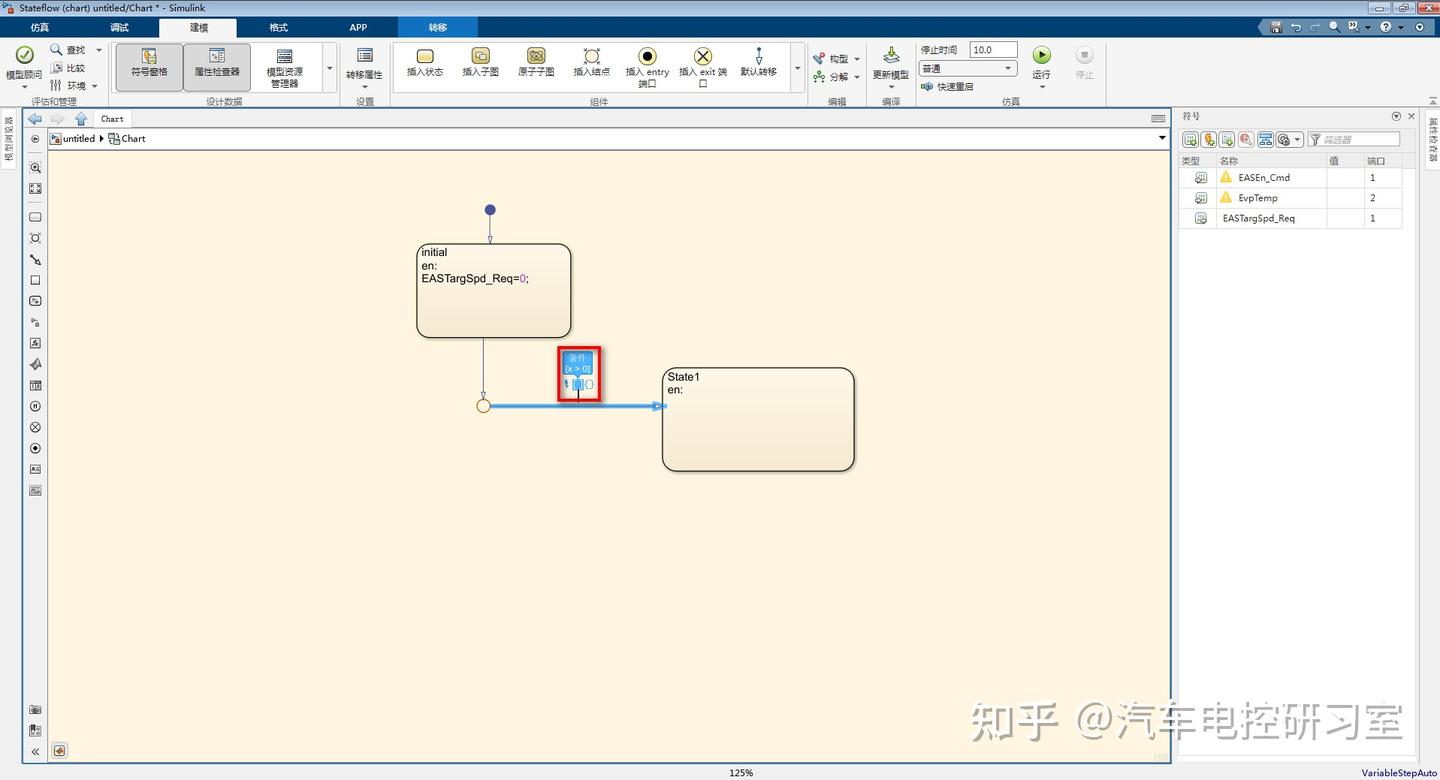Expand the breadcrumb bar dropdown arrow

[1162, 138]
